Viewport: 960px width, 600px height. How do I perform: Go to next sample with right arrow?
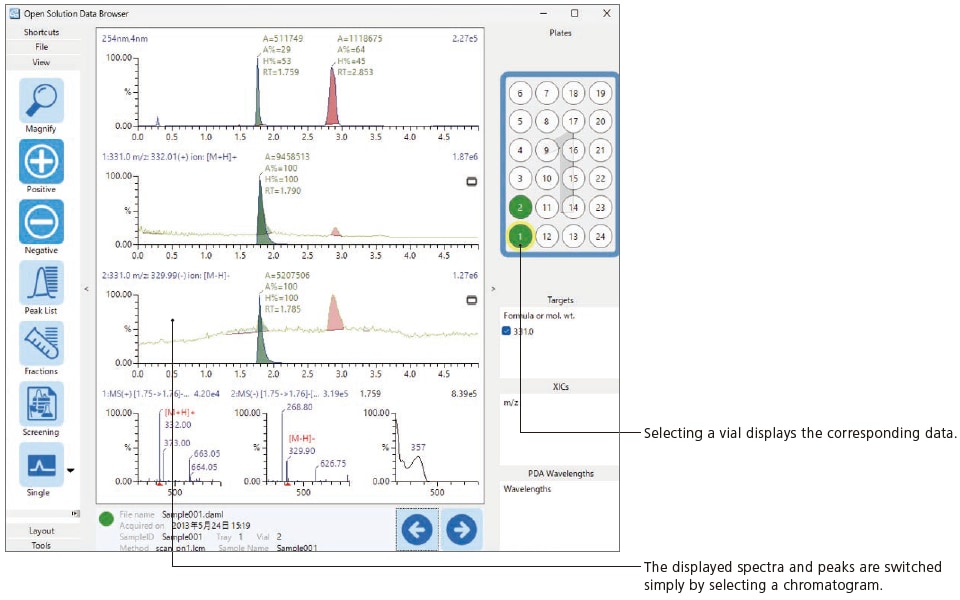(461, 529)
